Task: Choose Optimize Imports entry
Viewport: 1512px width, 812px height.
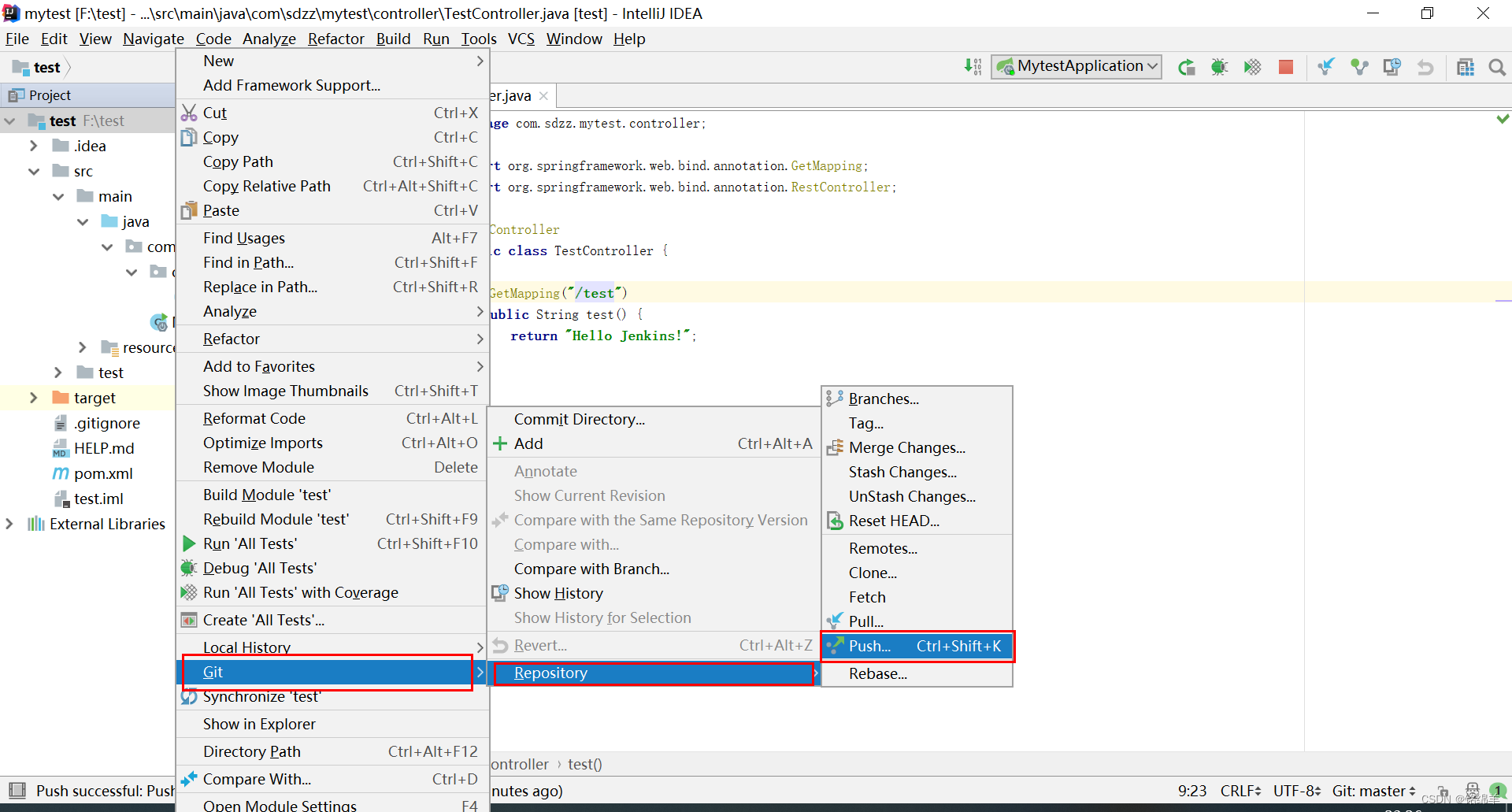Action: point(332,443)
